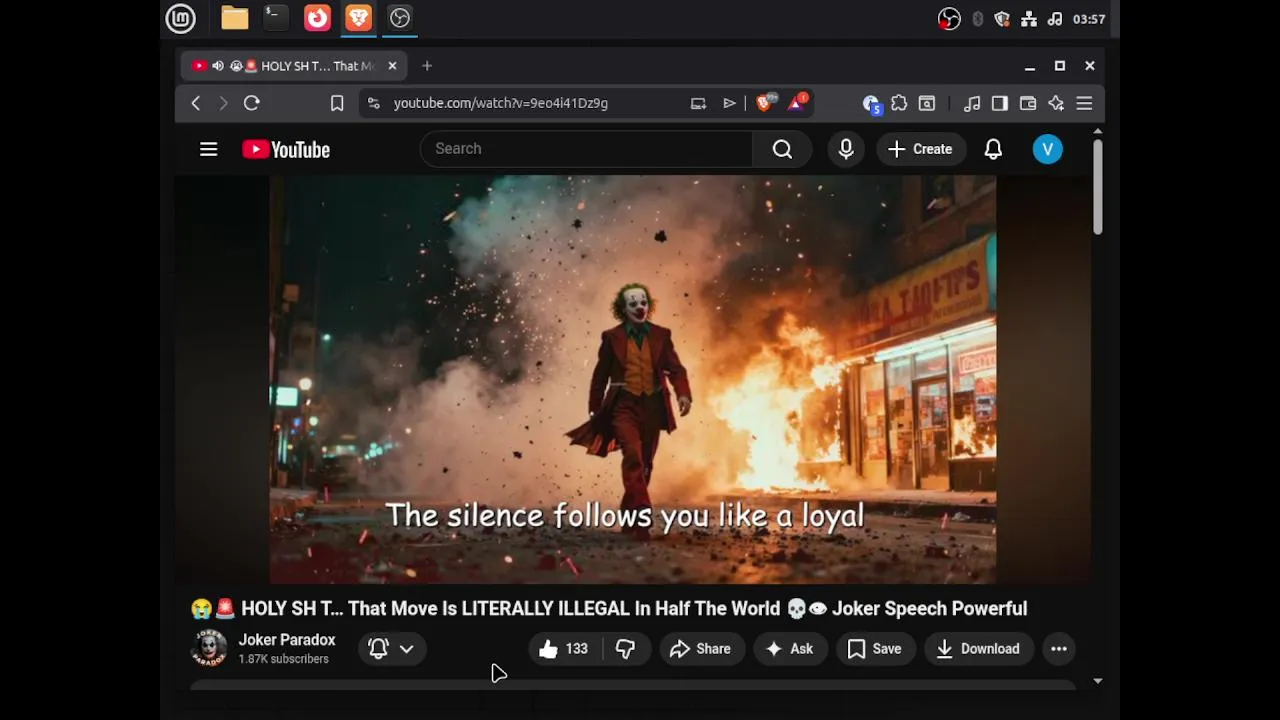Open the extension icon with badge 5
This screenshot has height=720, width=1280.
(871, 104)
